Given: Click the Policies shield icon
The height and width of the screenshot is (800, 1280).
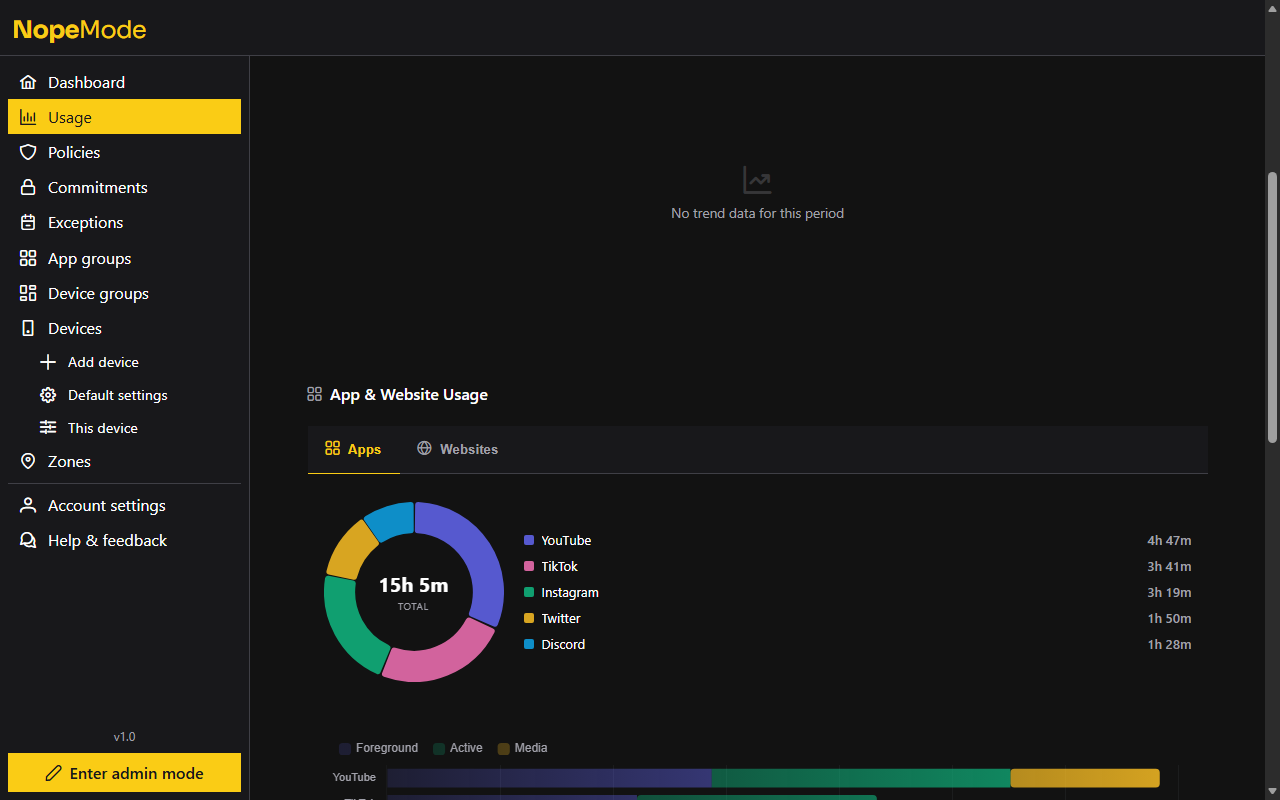Looking at the screenshot, I should (x=28, y=152).
